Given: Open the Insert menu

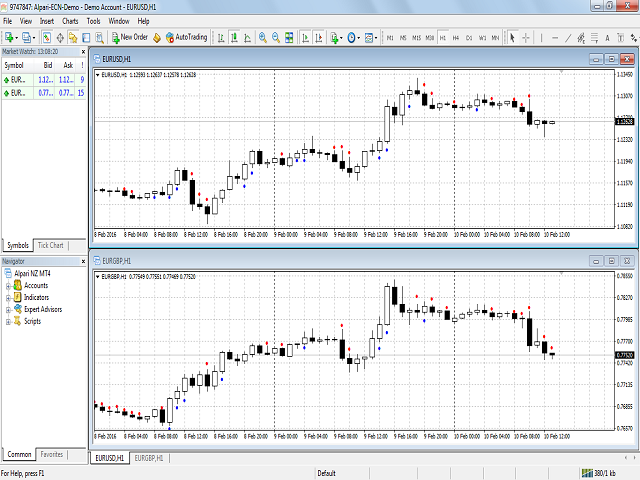Looking at the screenshot, I should point(47,21).
